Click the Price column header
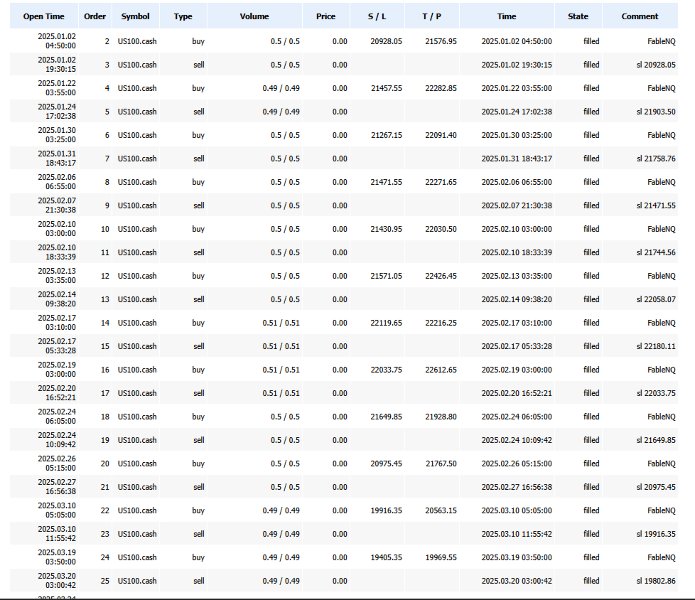 (x=326, y=16)
